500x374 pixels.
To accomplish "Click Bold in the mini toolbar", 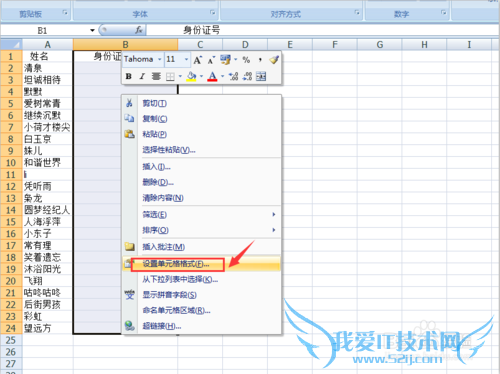I will 128,76.
